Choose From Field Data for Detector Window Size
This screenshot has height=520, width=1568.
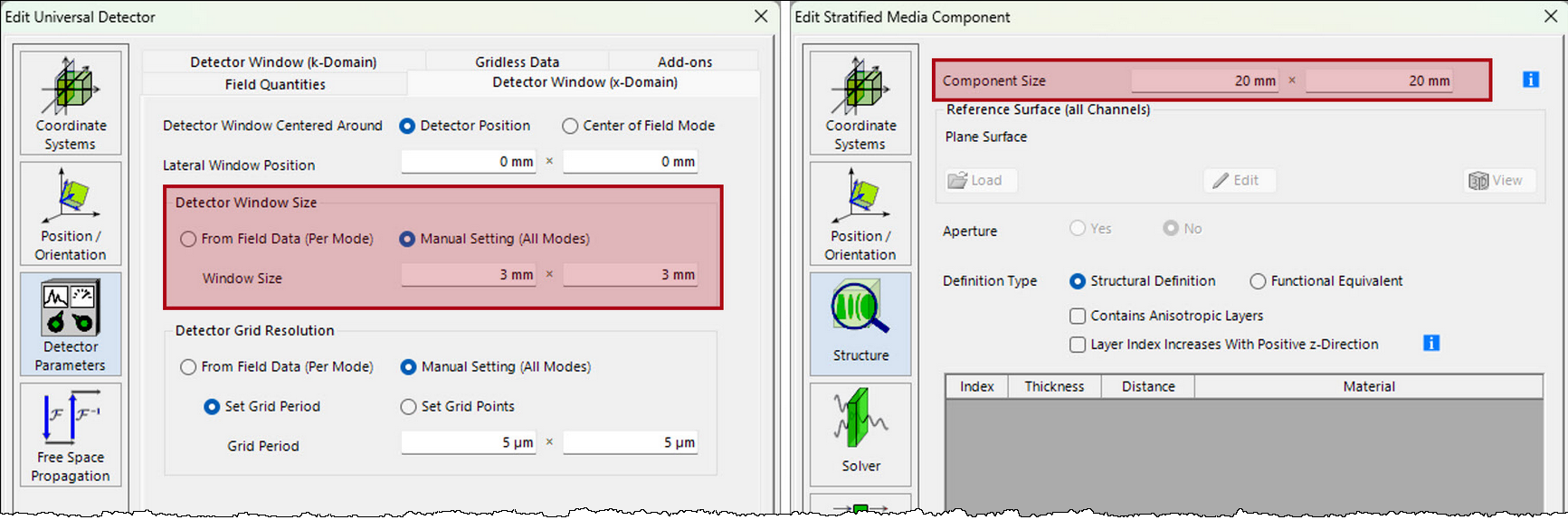tap(277, 239)
